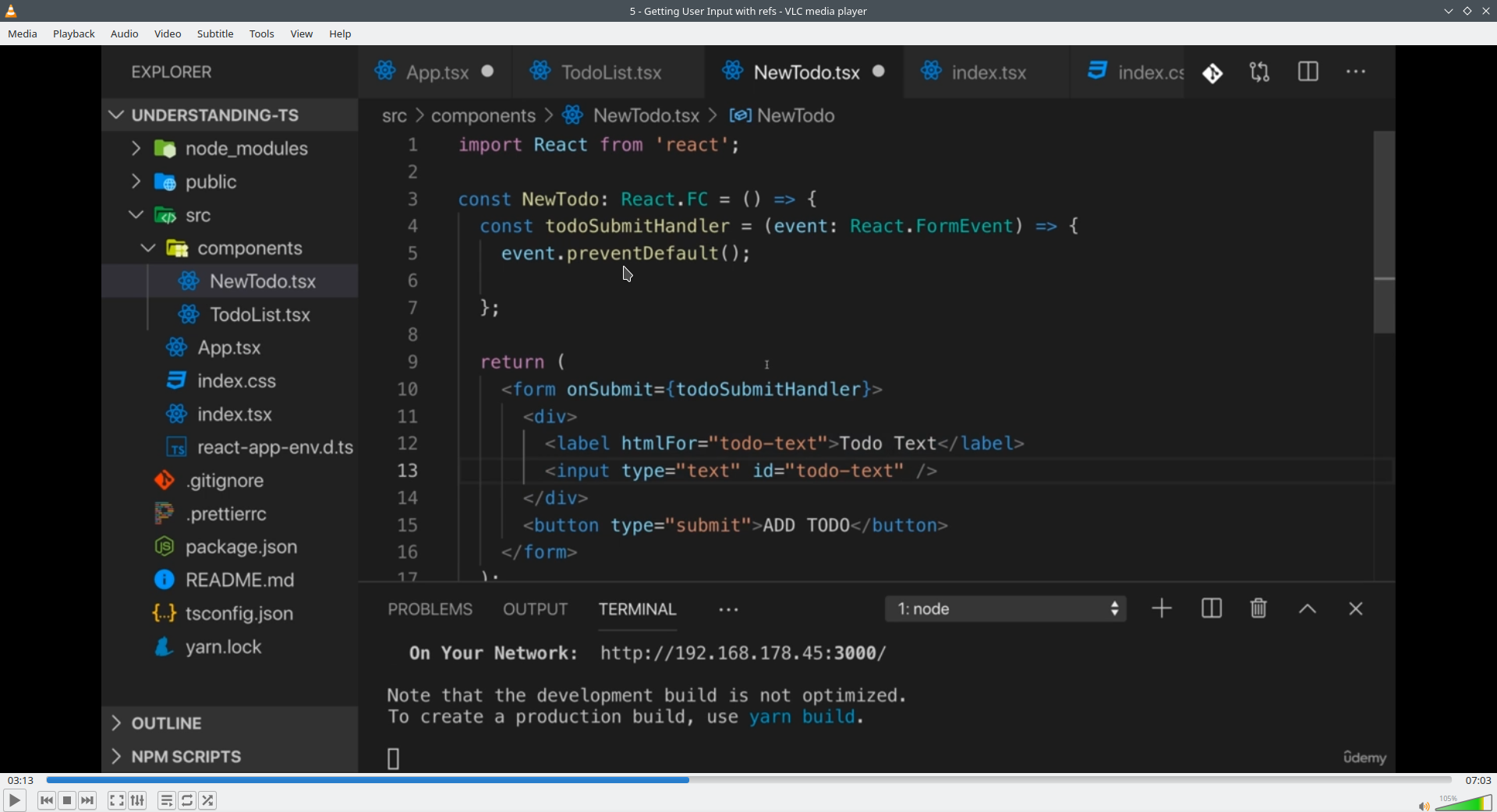The height and width of the screenshot is (812, 1497).
Task: Open the Audio menu
Action: coord(125,34)
